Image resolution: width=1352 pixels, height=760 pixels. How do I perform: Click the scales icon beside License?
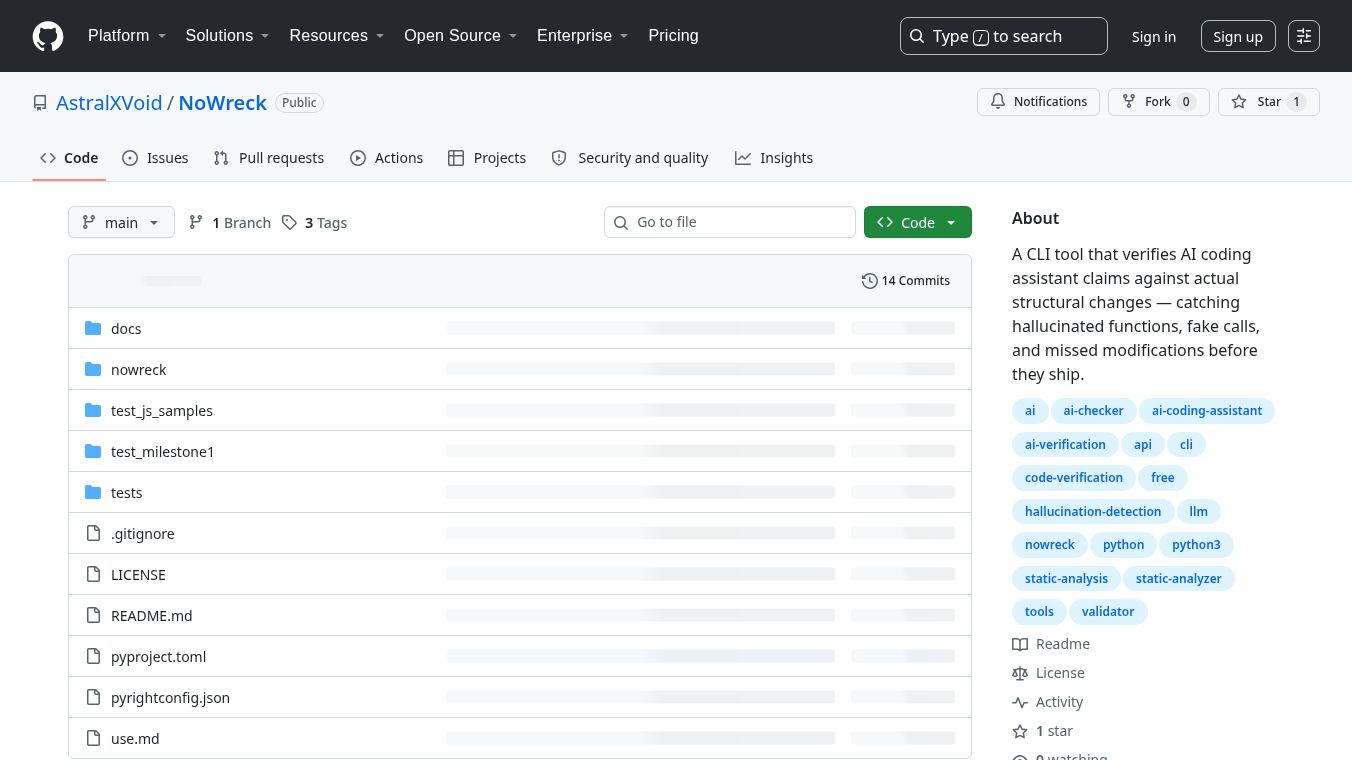pyautogui.click(x=1020, y=673)
